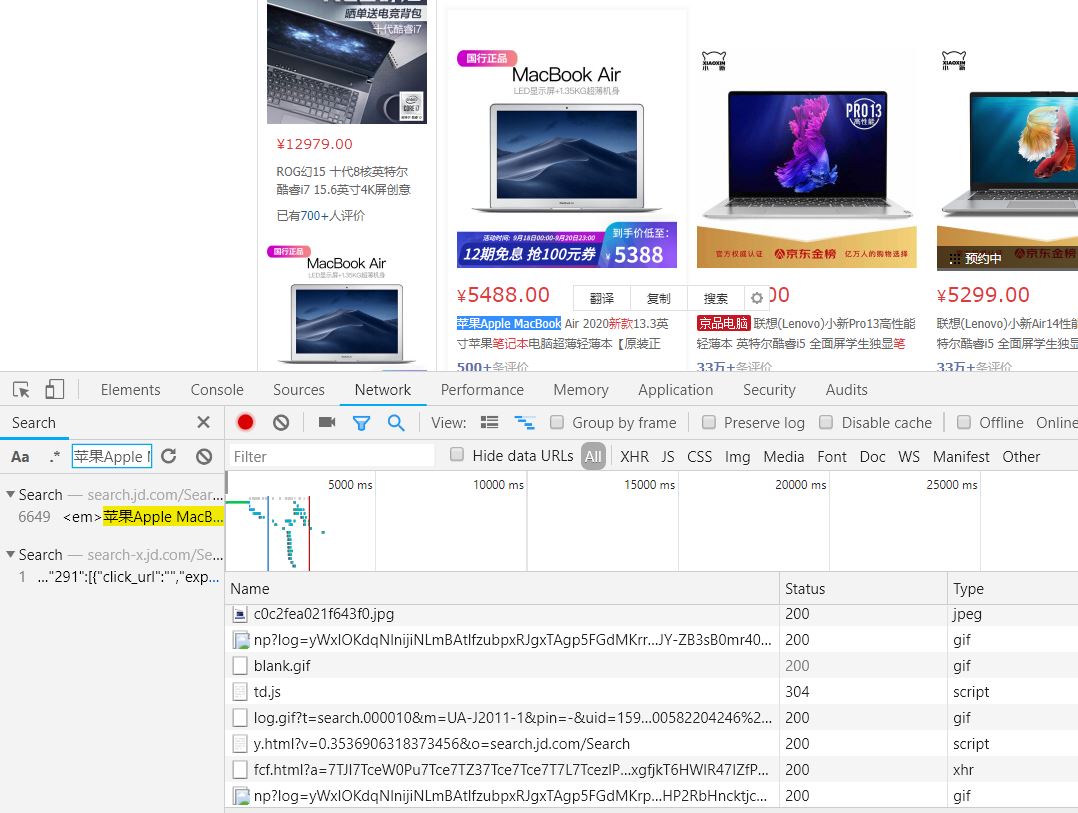Screen dimensions: 1078x813
Task: Check Hide data URLs
Action: click(456, 454)
